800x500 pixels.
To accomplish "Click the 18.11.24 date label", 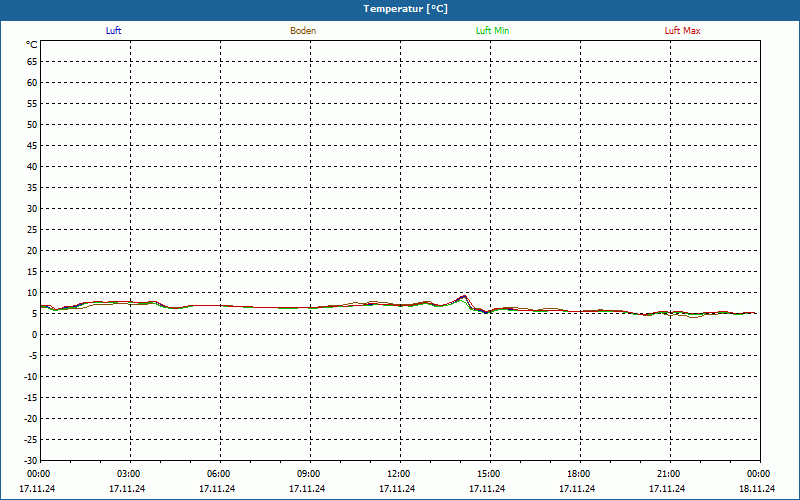I will click(757, 489).
